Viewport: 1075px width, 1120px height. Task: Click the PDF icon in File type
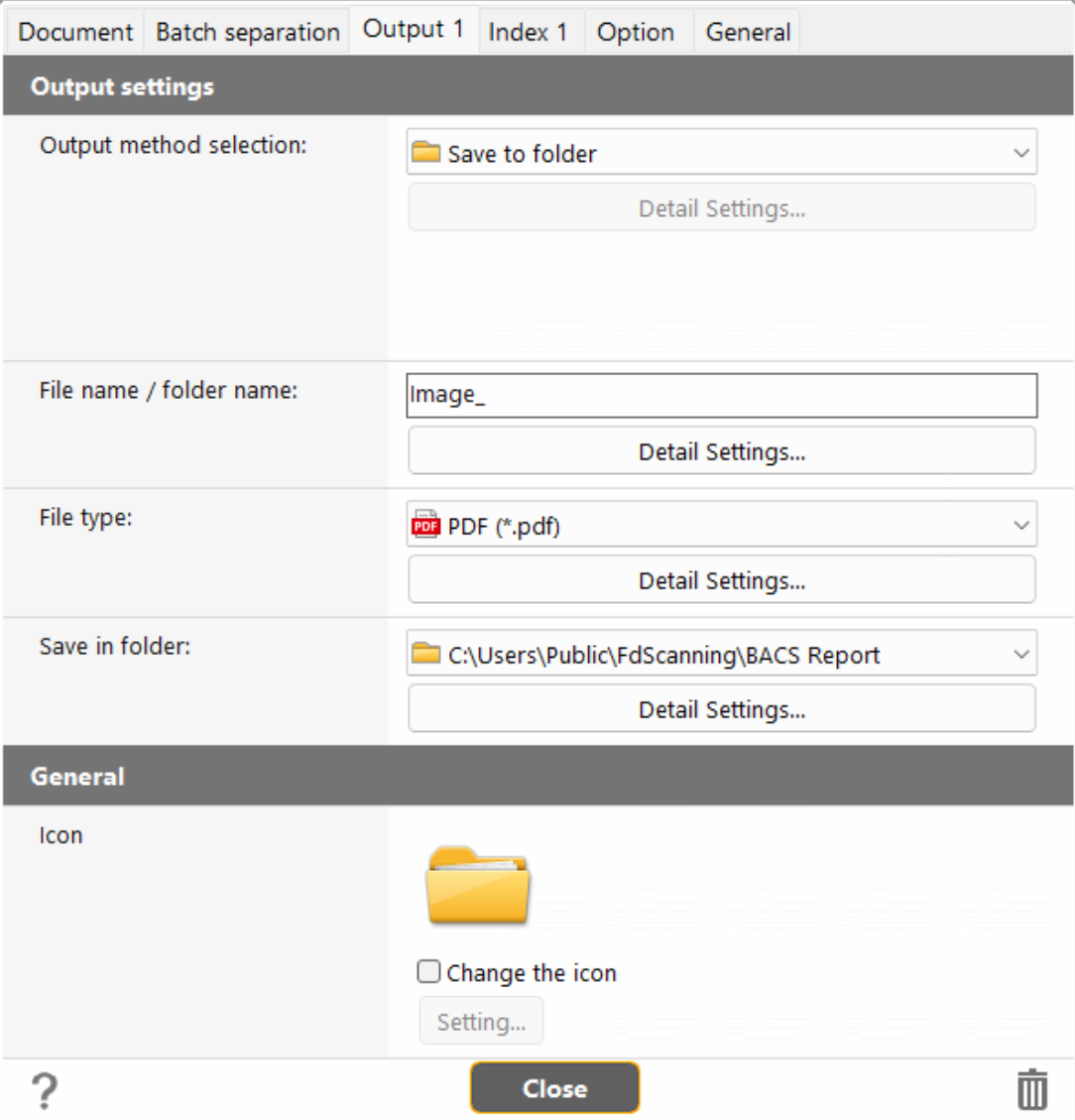coord(426,525)
